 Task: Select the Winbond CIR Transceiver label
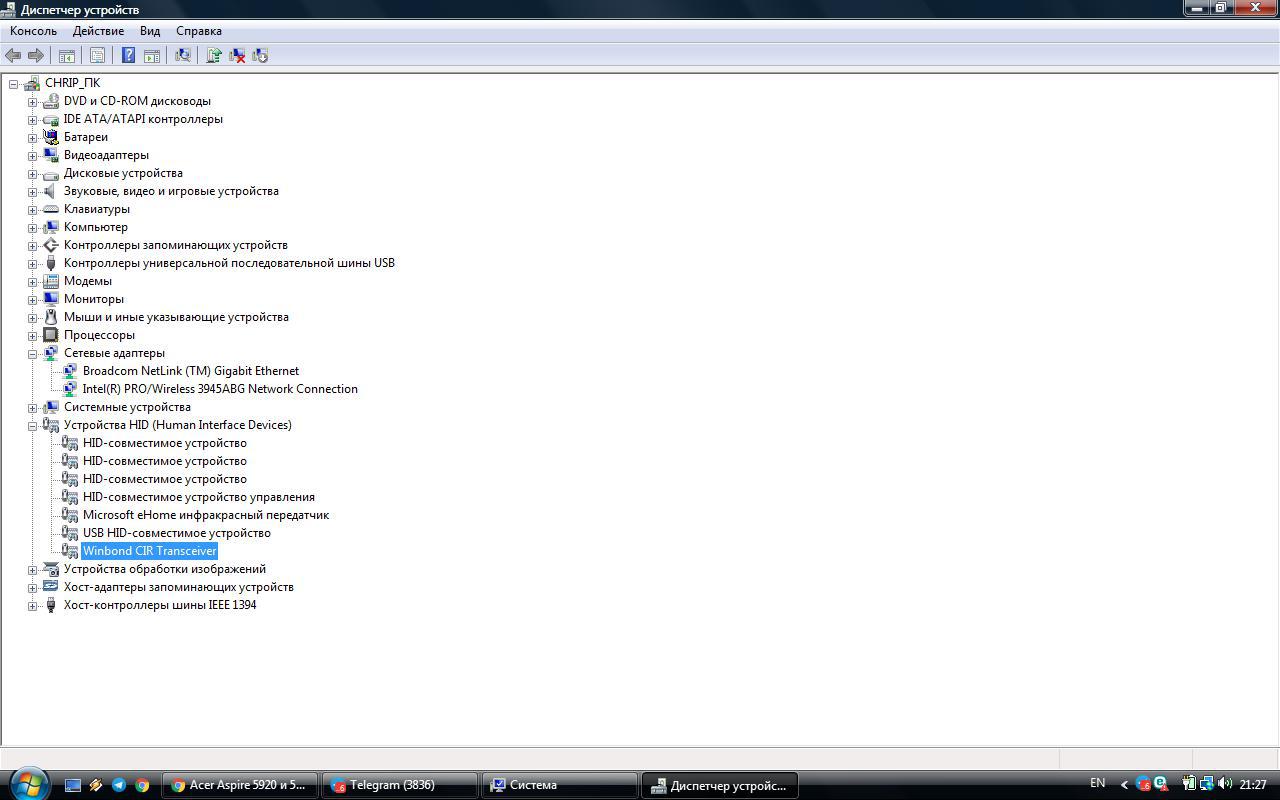pos(150,551)
